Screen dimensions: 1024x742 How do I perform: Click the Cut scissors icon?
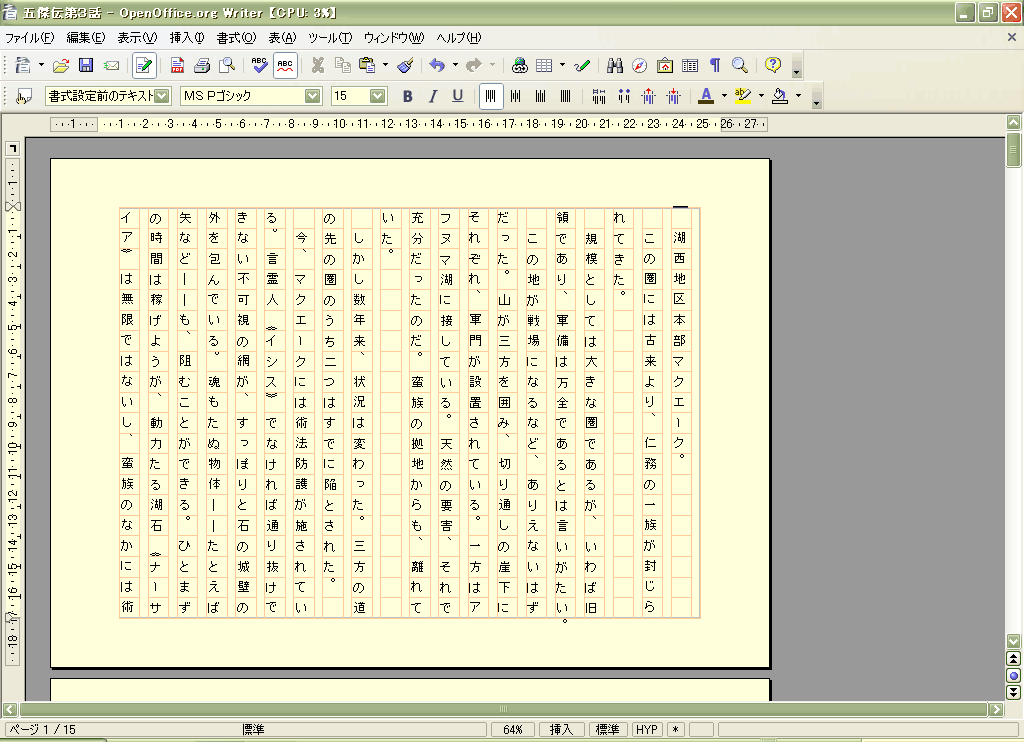pos(318,65)
